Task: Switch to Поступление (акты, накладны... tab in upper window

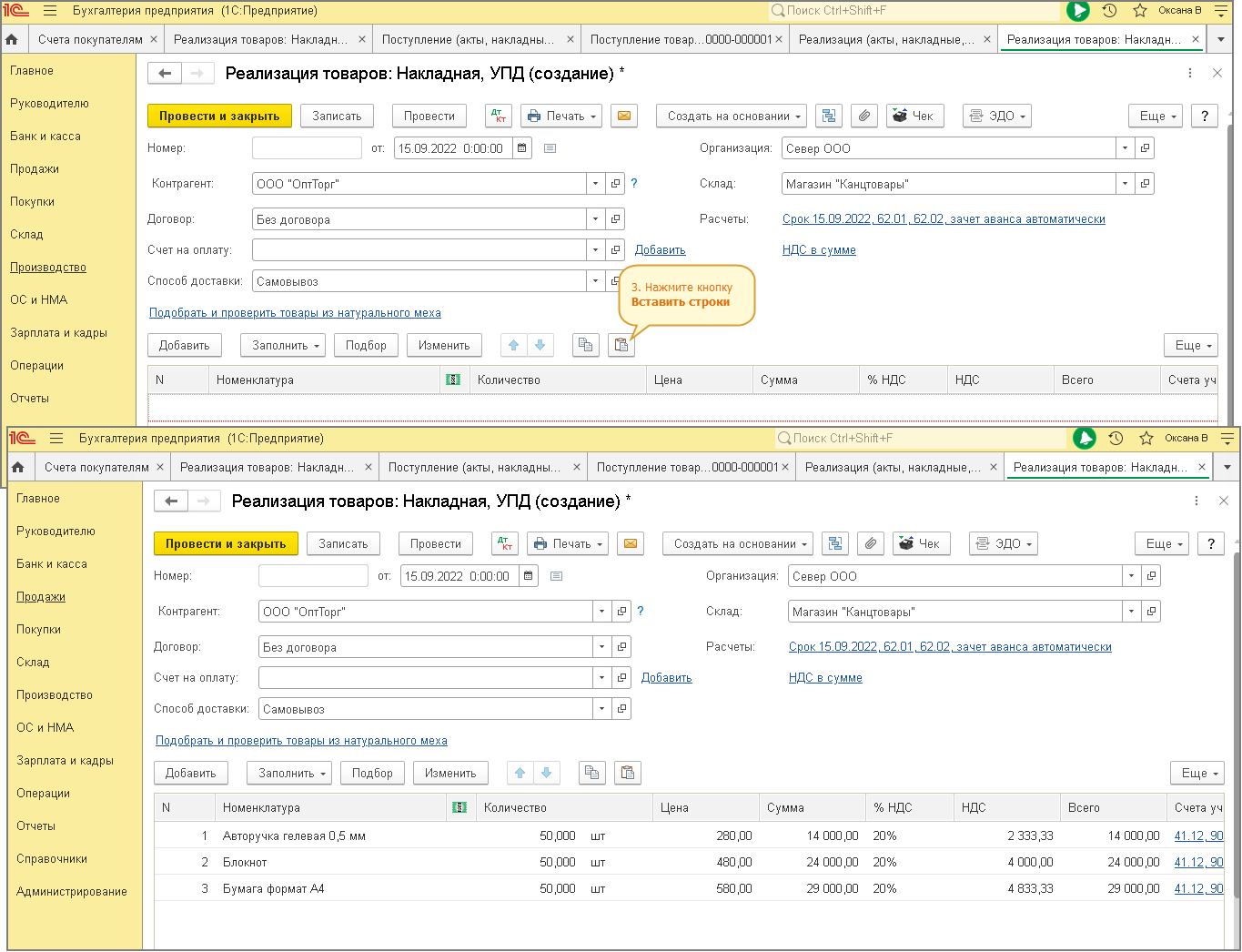Action: pos(468,39)
